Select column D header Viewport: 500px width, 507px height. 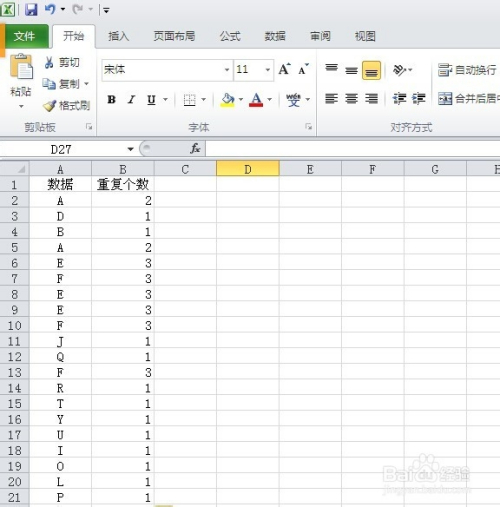pyautogui.click(x=248, y=169)
